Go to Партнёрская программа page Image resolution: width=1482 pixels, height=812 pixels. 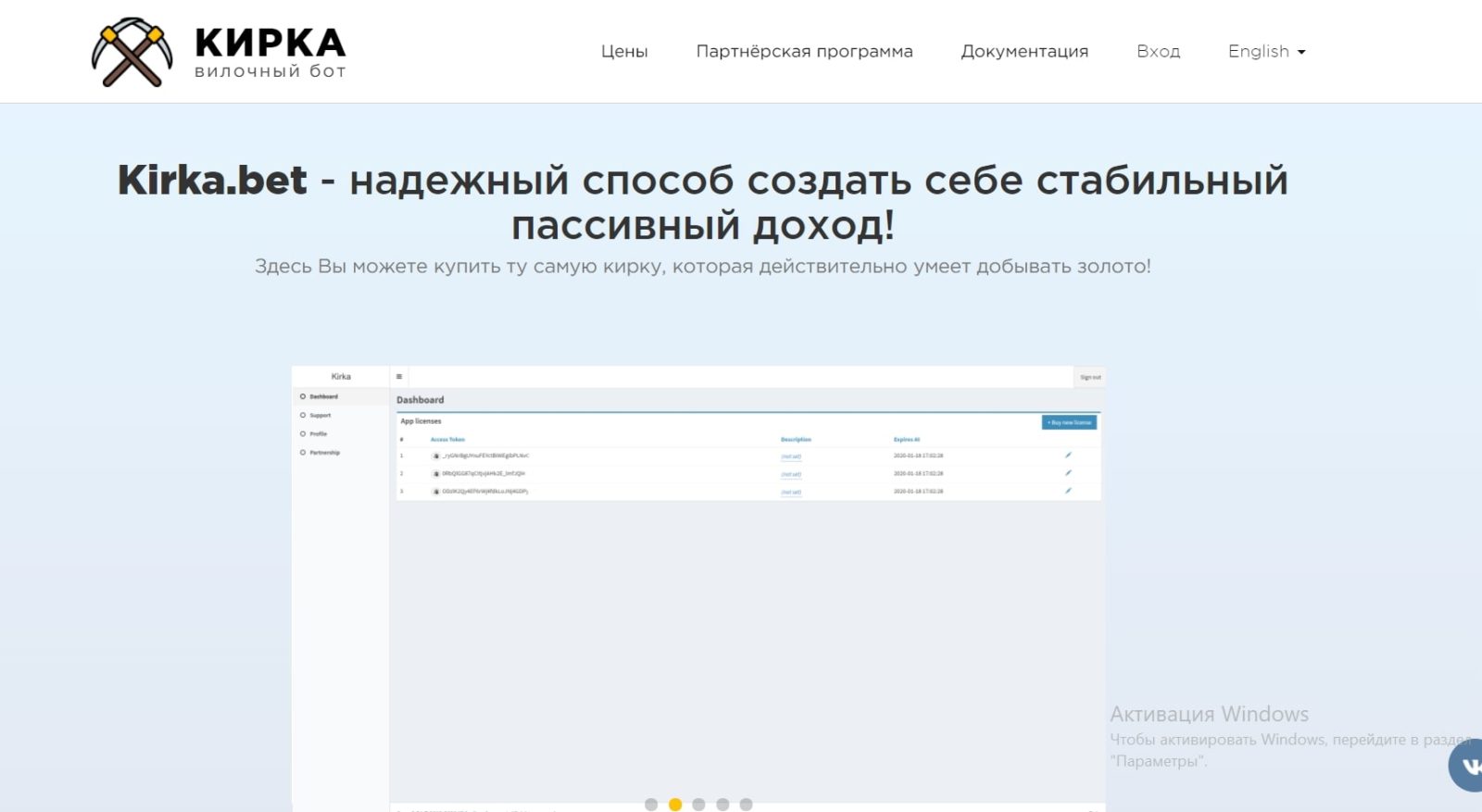tap(804, 52)
